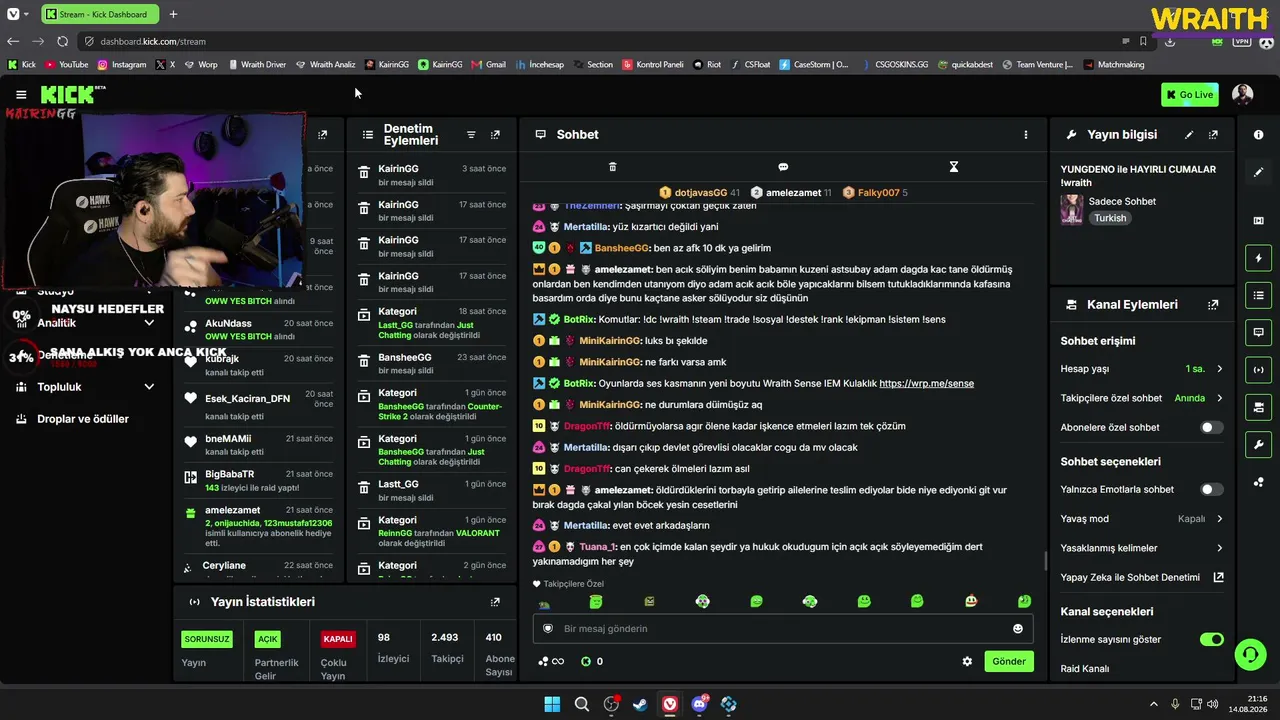1280x720 pixels.
Task: Open the Kontrol Paneli bookmark
Action: 653,65
